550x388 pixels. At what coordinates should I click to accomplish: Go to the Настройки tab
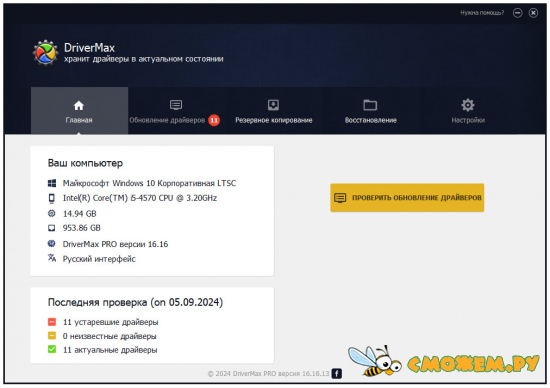(468, 111)
